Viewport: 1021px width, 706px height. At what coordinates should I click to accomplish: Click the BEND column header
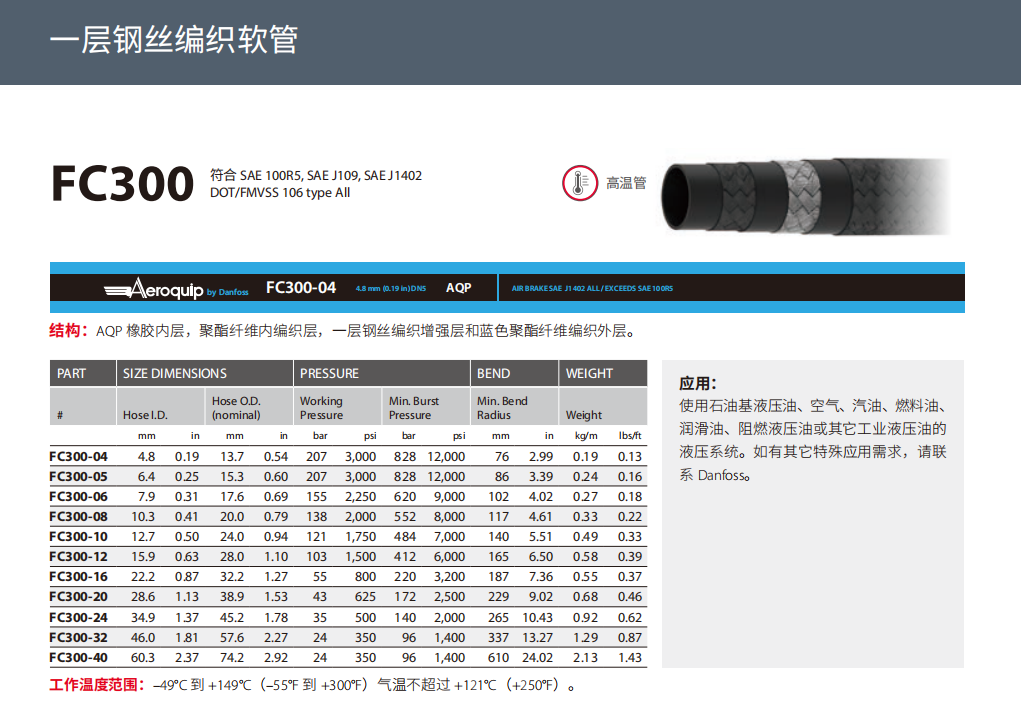point(493,373)
